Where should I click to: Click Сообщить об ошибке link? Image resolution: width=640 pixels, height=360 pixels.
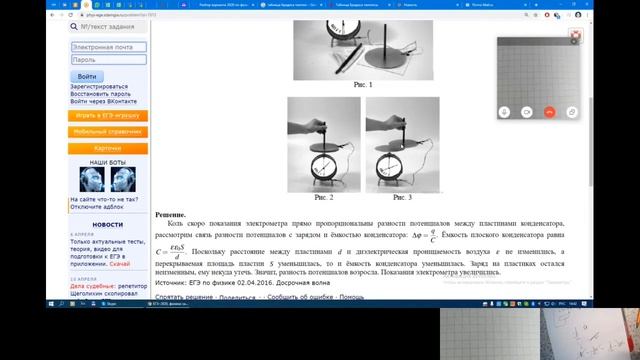tap(300, 297)
